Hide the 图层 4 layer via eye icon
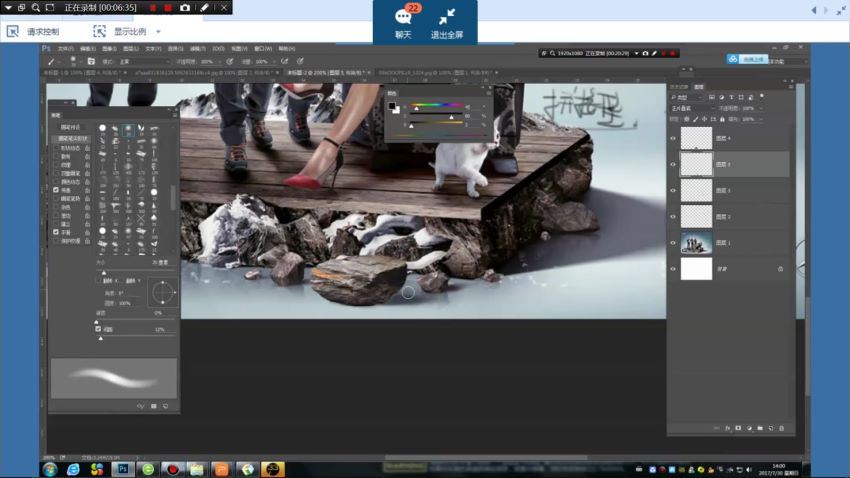The height and width of the screenshot is (478, 850). 673,139
